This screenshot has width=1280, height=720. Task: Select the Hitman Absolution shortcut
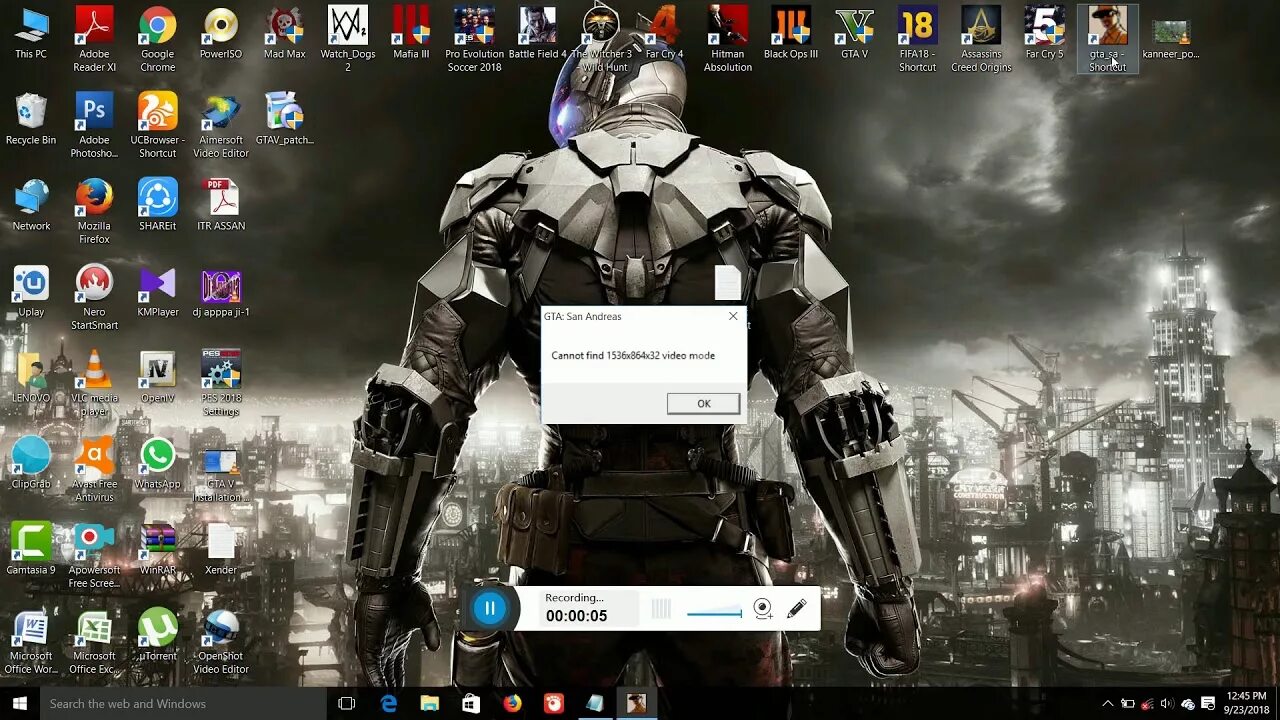click(x=728, y=39)
